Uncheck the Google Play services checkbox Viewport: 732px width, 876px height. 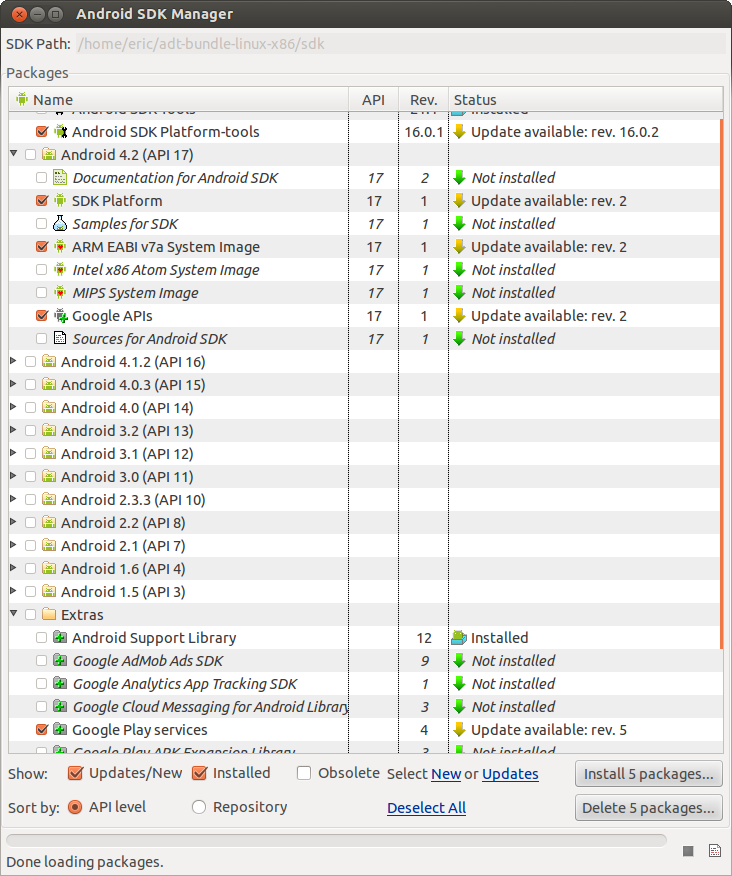(41, 730)
